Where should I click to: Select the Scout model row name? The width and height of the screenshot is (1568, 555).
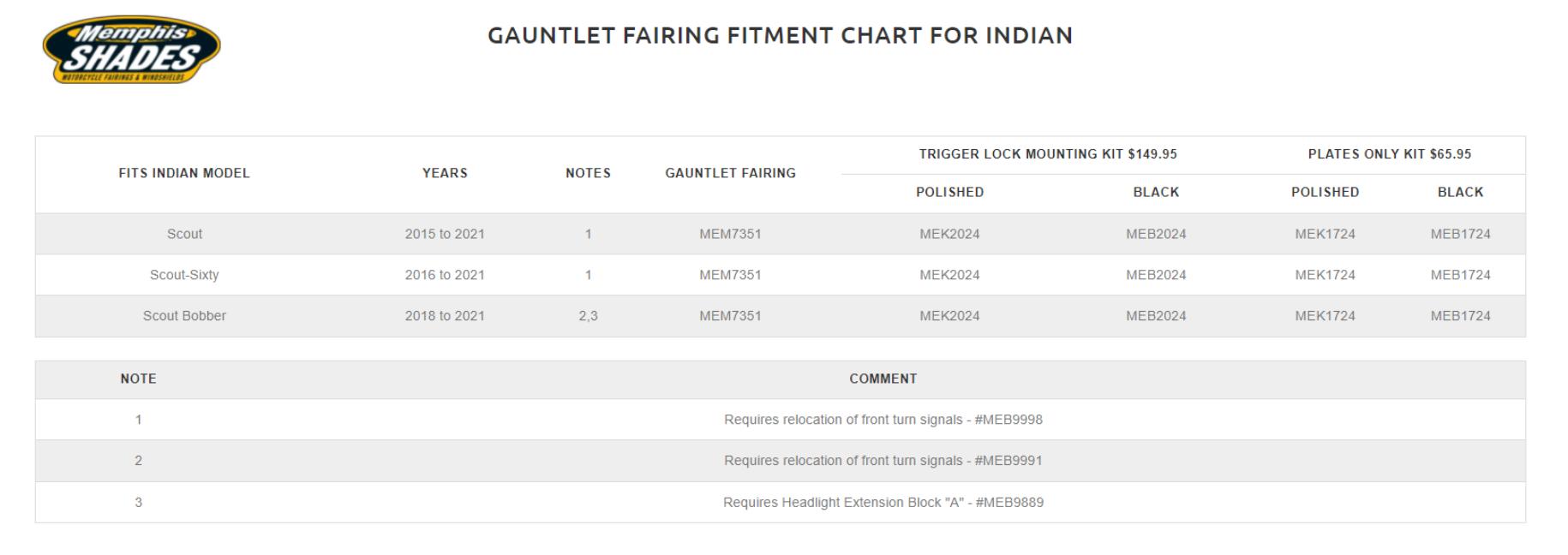coord(184,234)
